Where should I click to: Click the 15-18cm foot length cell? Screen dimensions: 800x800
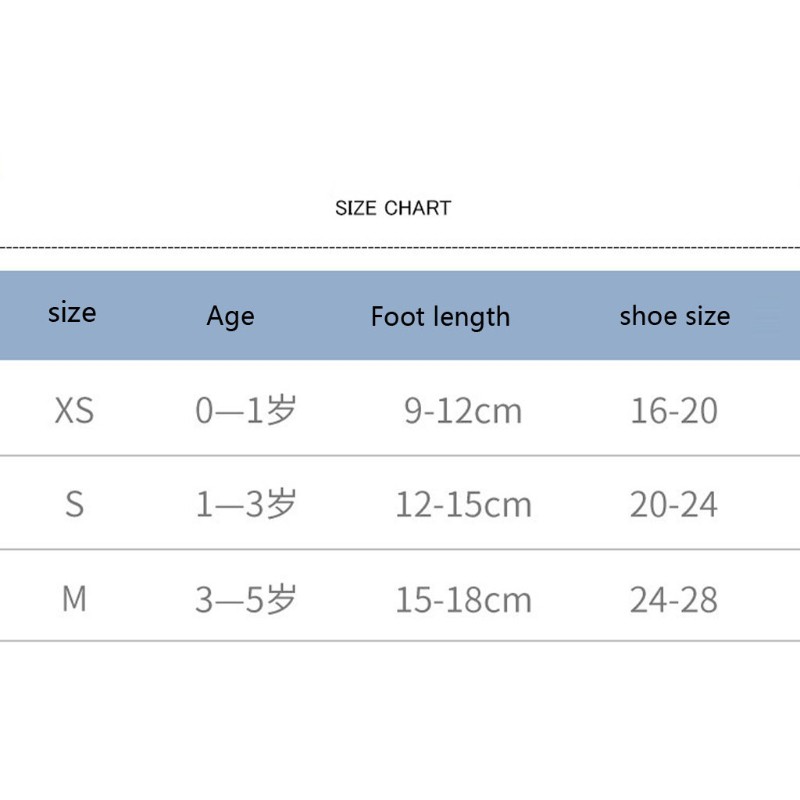[463, 600]
